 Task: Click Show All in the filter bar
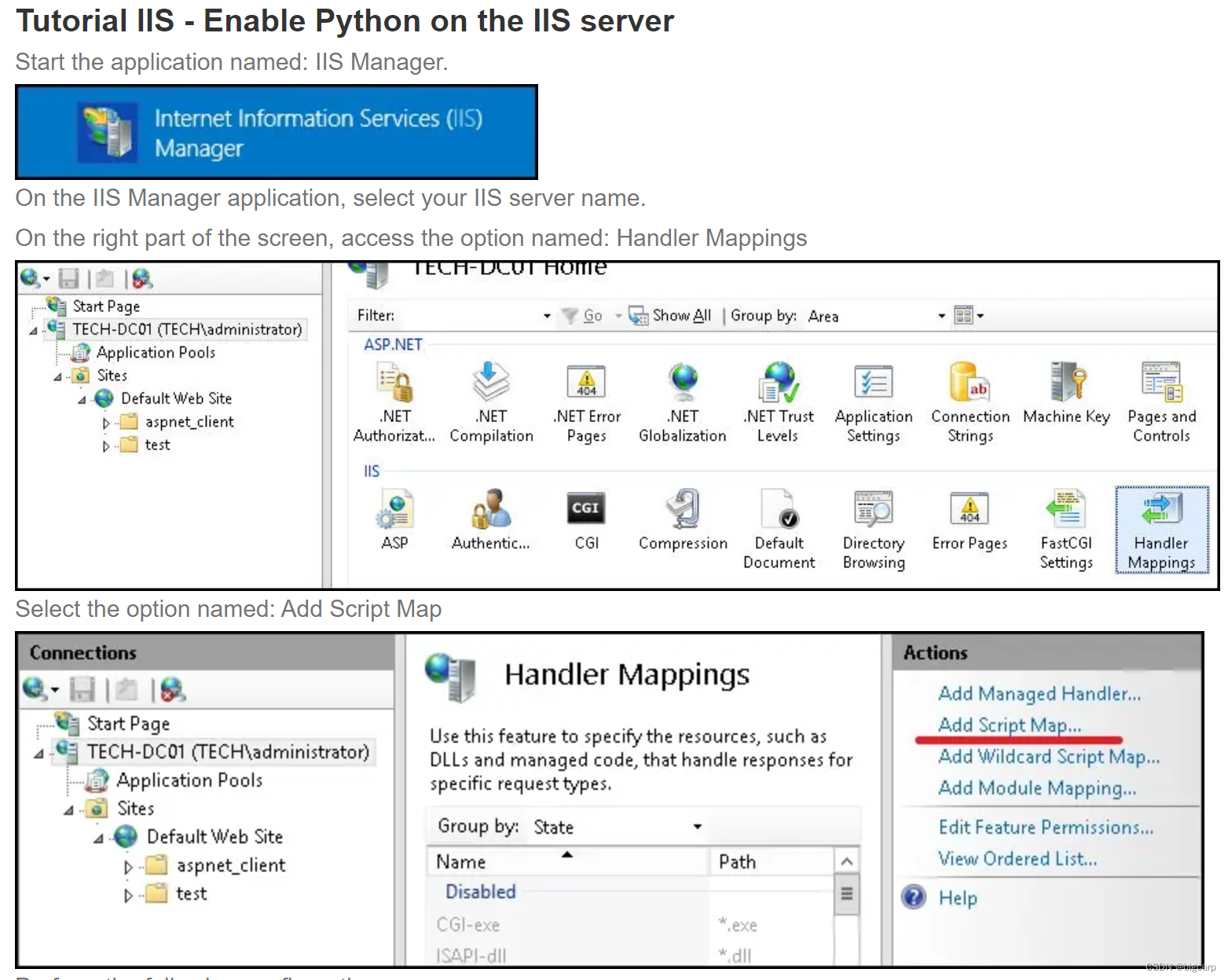click(x=671, y=315)
